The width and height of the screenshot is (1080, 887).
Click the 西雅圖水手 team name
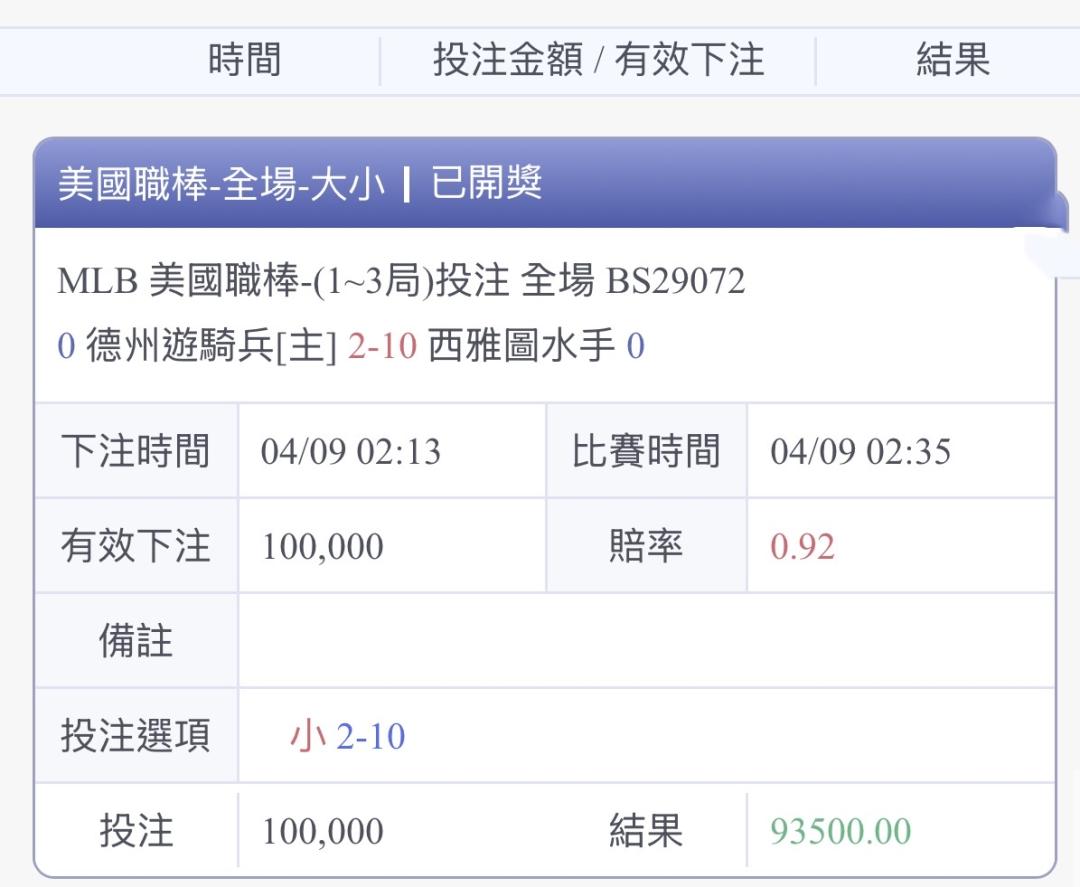(x=522, y=347)
